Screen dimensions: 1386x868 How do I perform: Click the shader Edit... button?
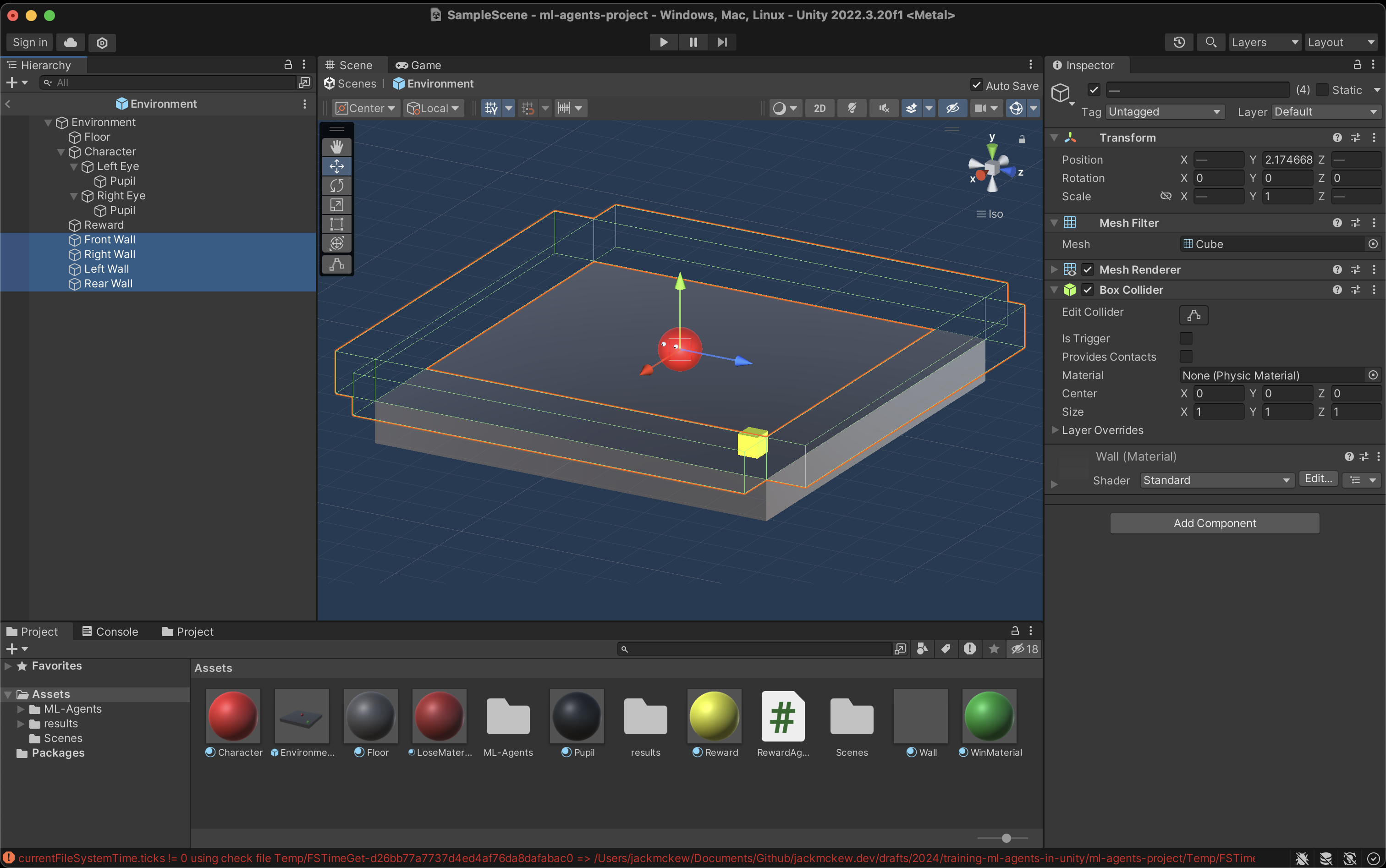[1318, 479]
